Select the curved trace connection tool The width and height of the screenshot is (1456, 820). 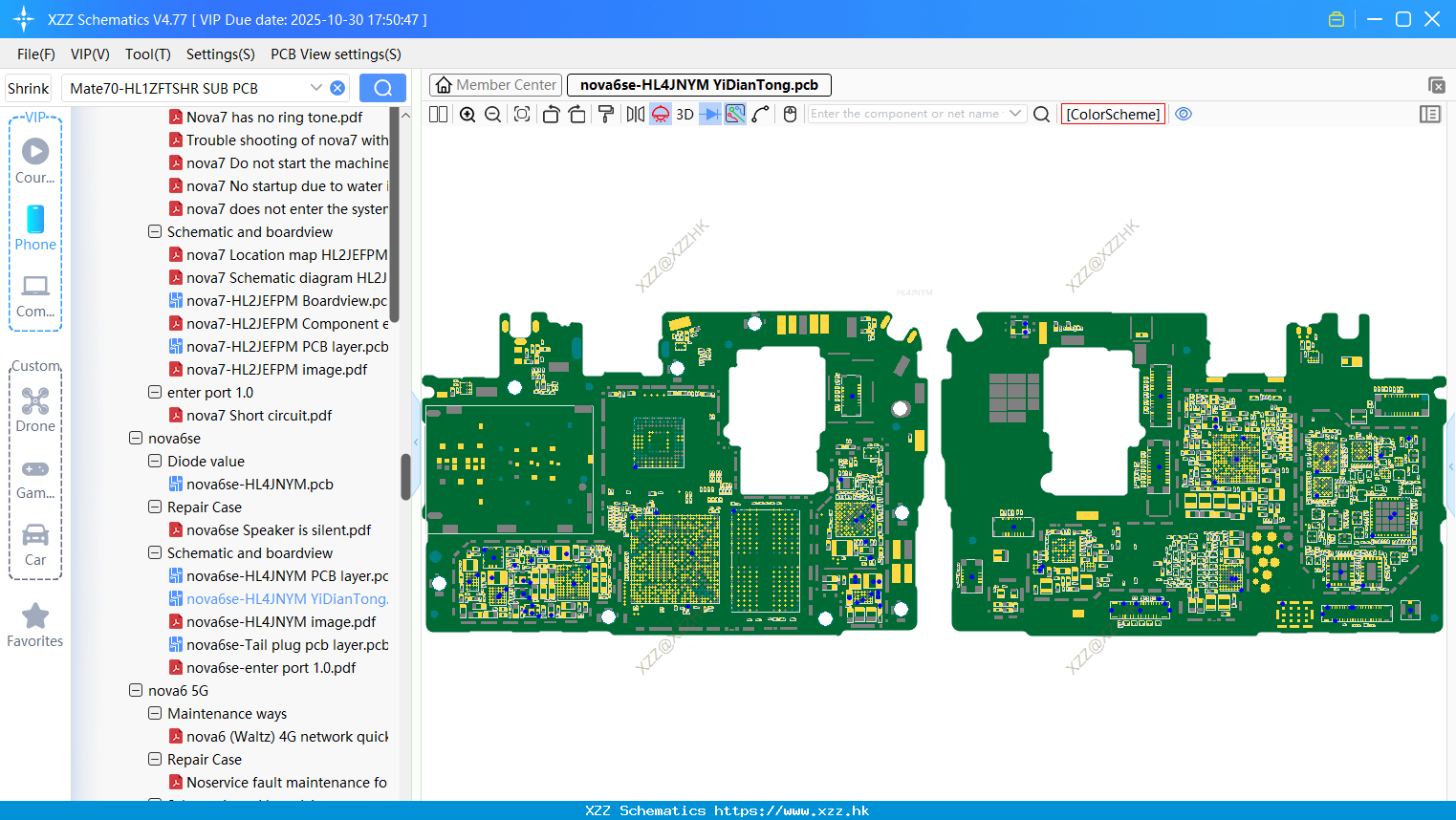[x=761, y=114]
